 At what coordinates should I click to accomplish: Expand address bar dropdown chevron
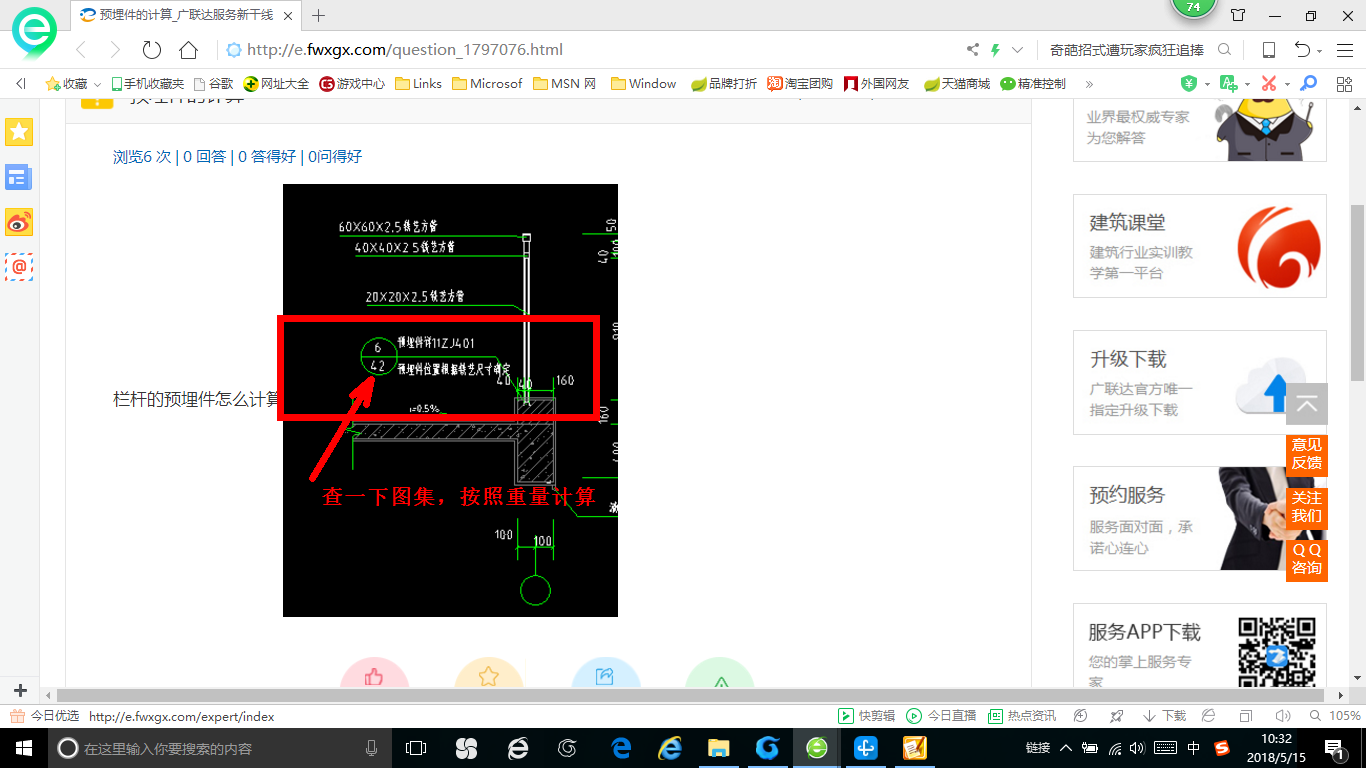click(1017, 50)
